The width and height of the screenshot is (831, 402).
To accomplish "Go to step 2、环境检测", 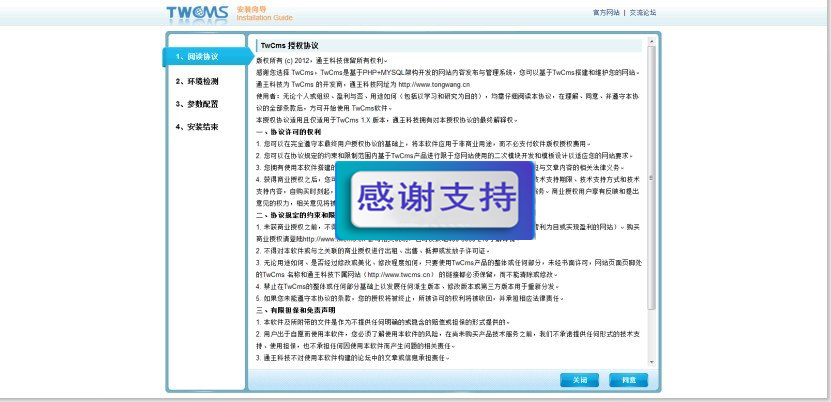I will click(197, 82).
